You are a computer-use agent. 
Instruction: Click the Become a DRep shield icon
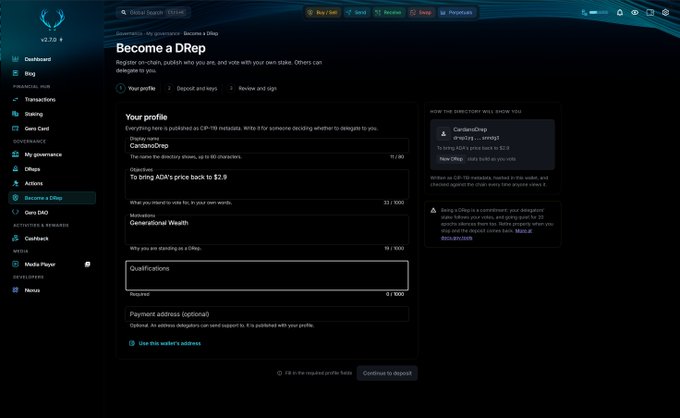pyautogui.click(x=16, y=198)
